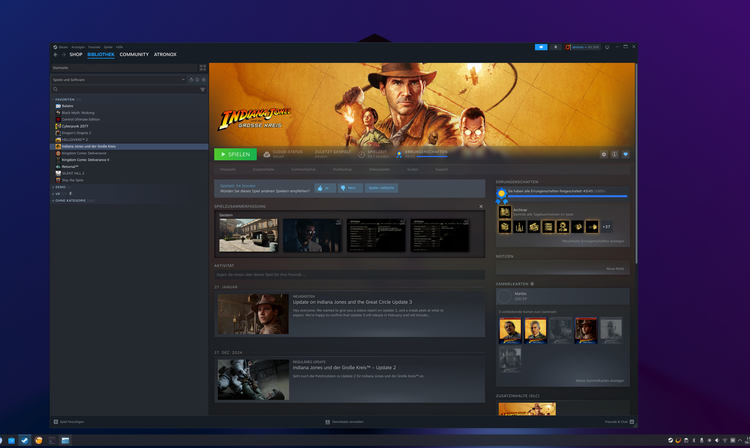Click the thumbs down Nein button
The image size is (750, 448).
(349, 188)
